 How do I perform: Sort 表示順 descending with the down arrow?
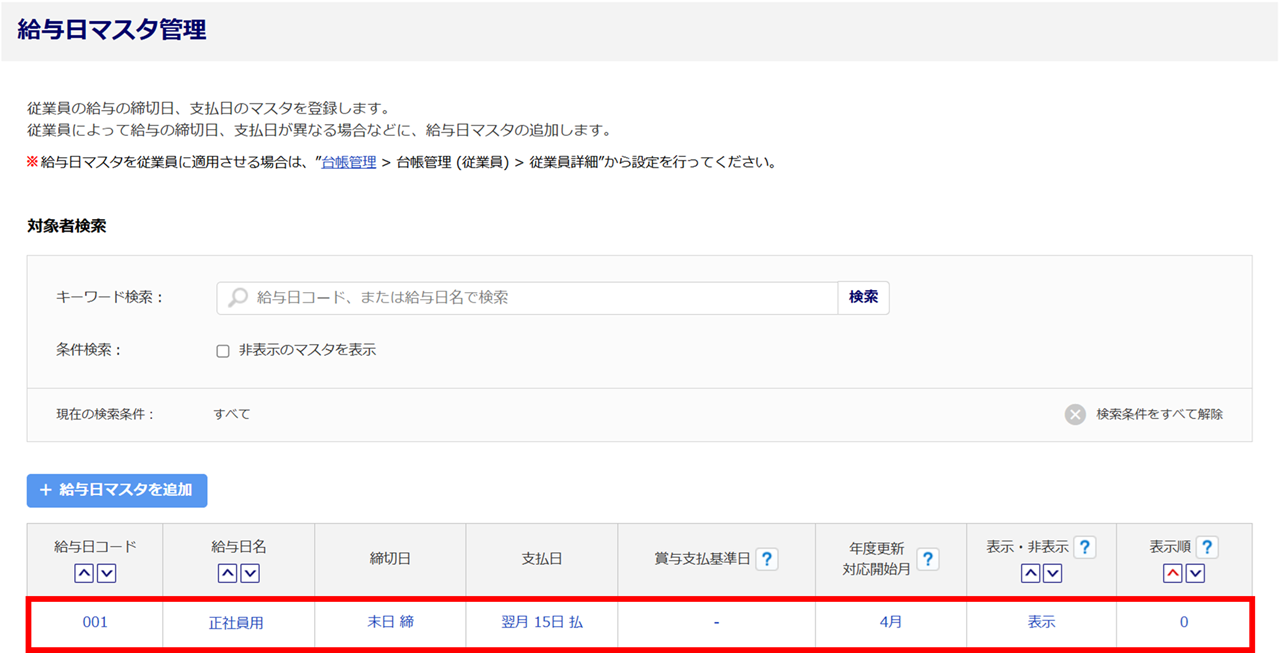click(1195, 574)
